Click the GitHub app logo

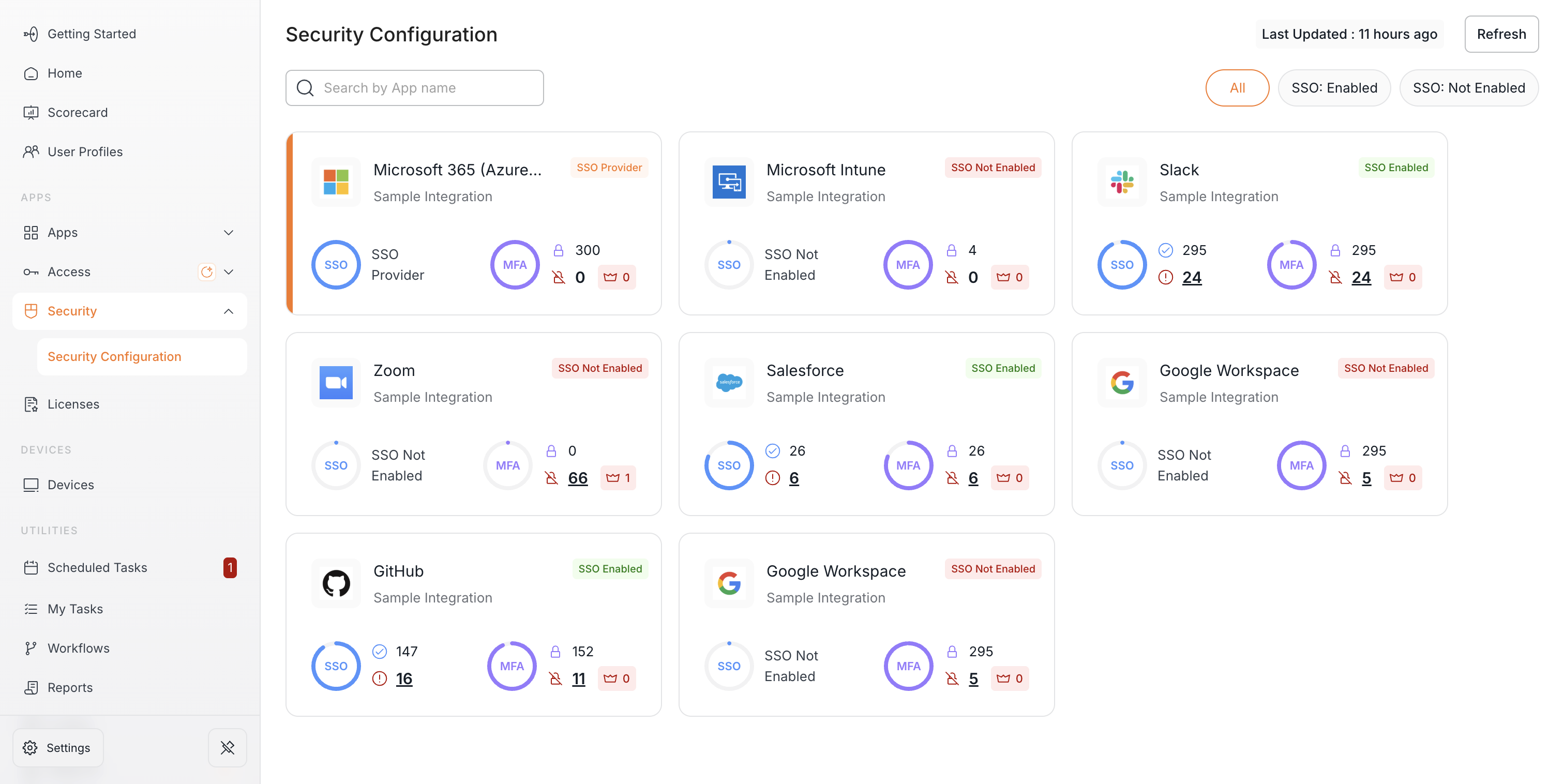click(x=336, y=583)
